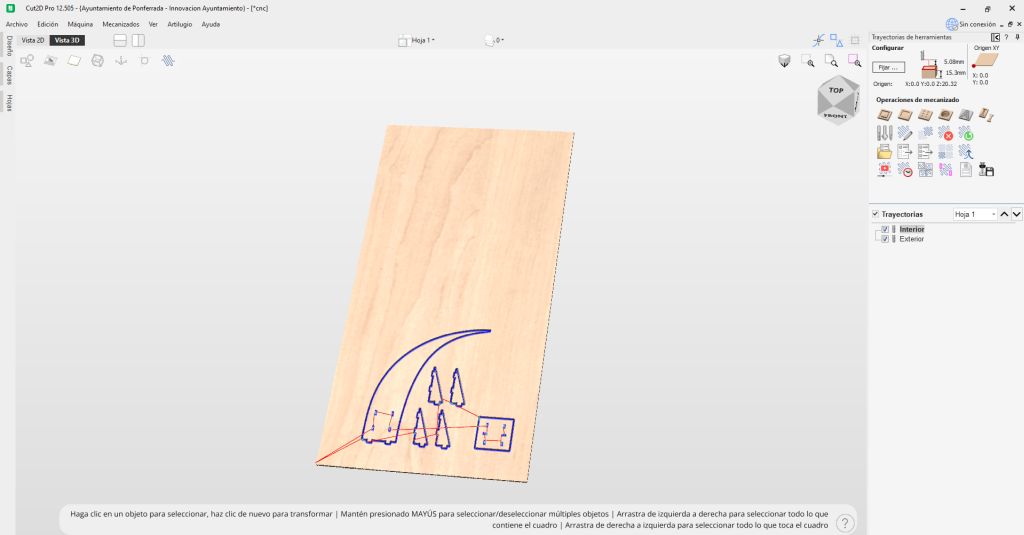Open the Archivo menu
This screenshot has width=1024, height=535.
point(17,24)
